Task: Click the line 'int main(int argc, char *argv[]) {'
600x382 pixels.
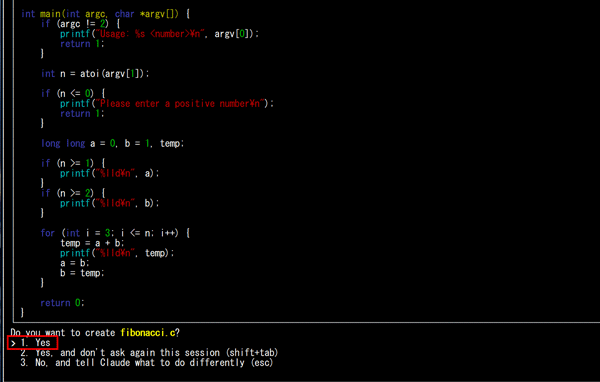Action: 105,14
